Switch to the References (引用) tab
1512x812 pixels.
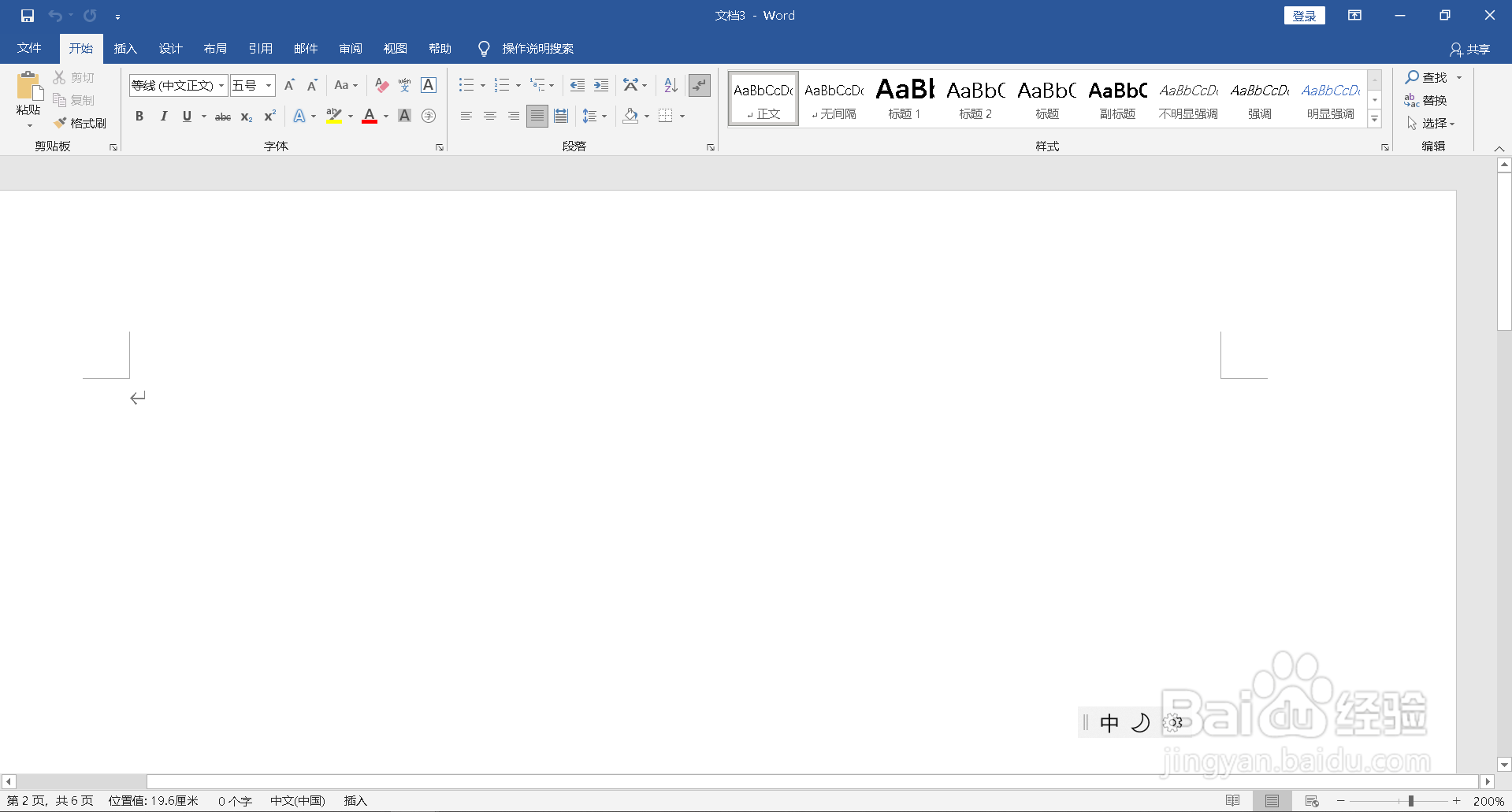tap(260, 49)
